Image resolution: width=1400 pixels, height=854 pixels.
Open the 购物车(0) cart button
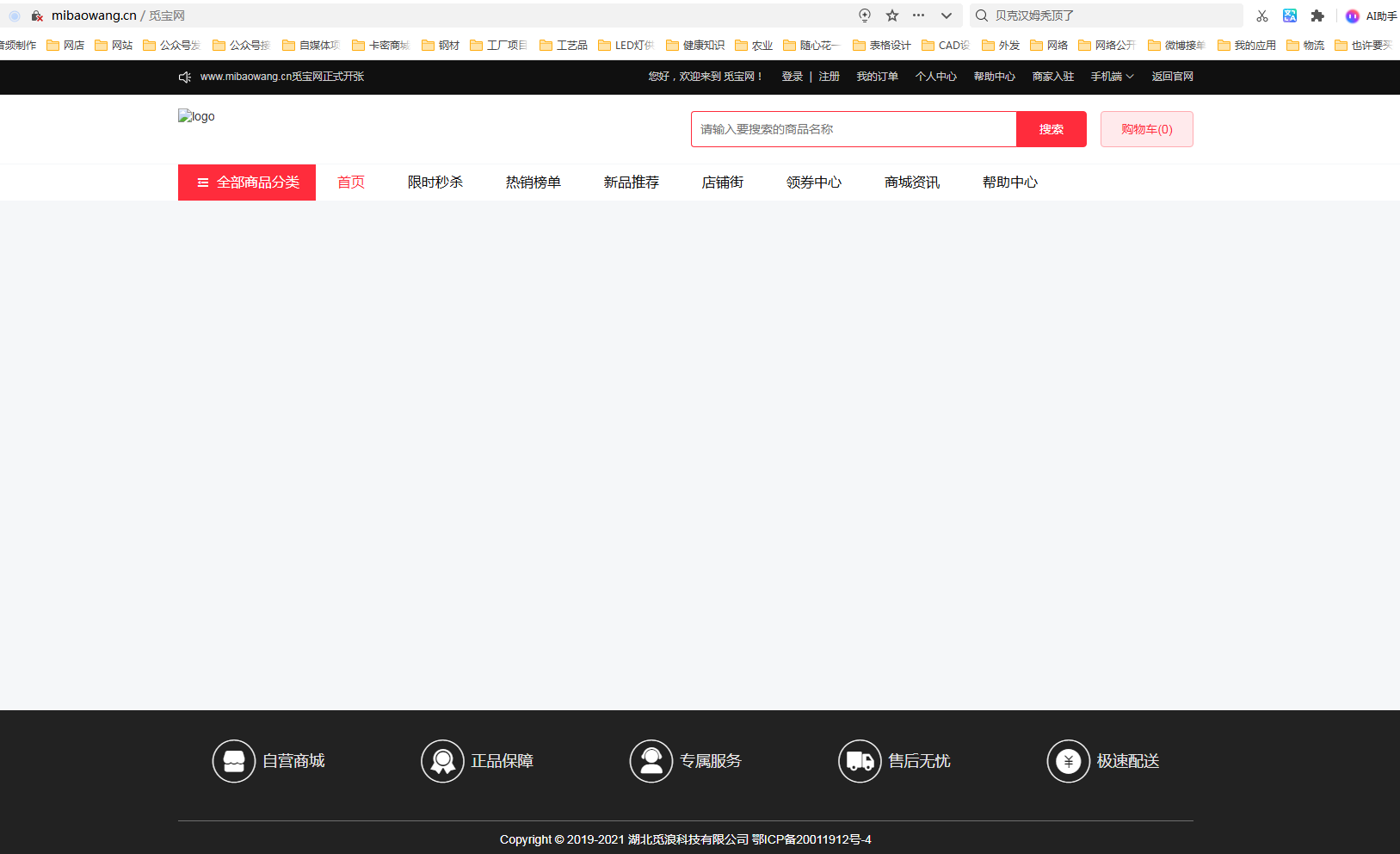coord(1146,129)
